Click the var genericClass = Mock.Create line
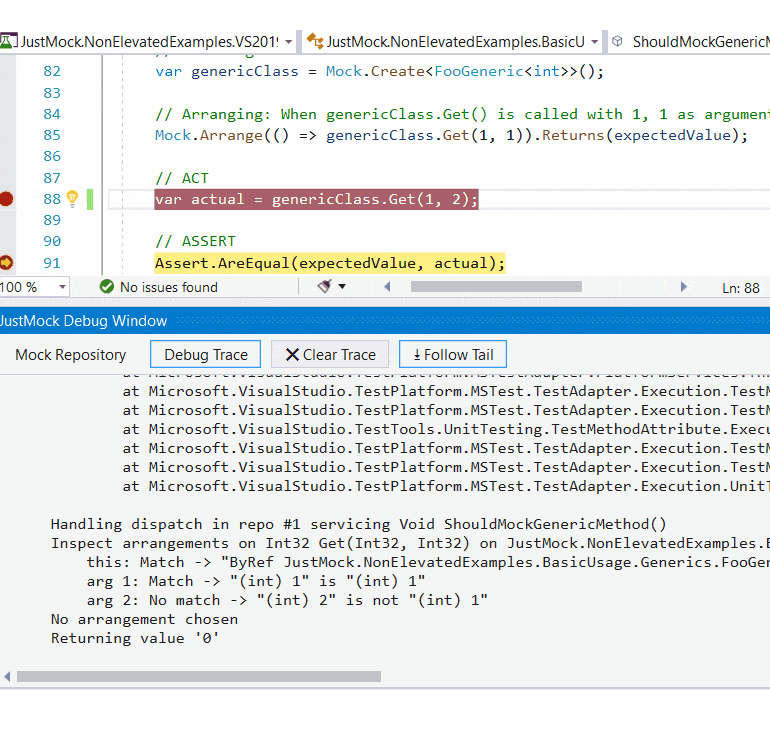This screenshot has width=770, height=750. pyautogui.click(x=380, y=72)
